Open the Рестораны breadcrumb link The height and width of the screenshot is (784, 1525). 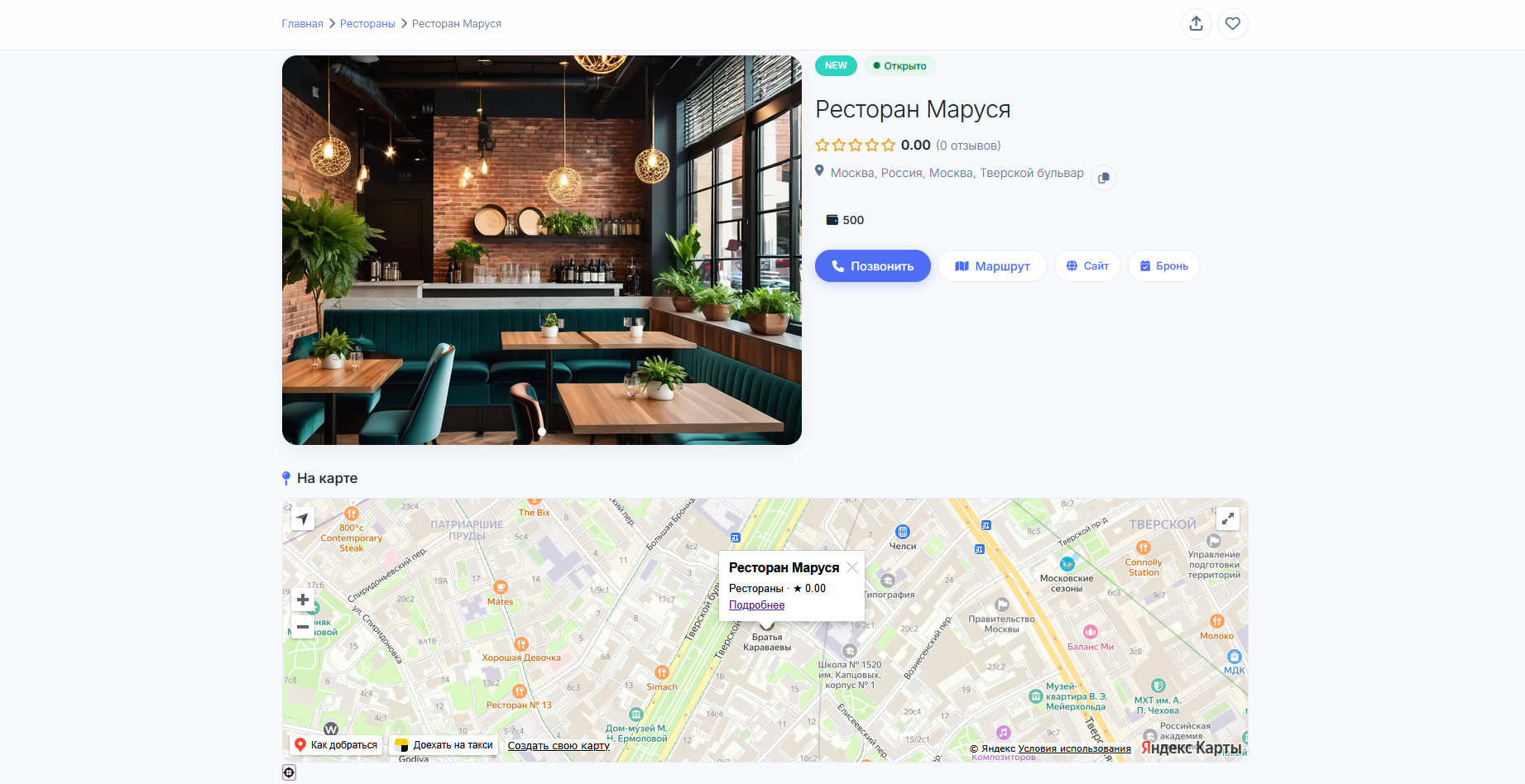click(x=367, y=24)
